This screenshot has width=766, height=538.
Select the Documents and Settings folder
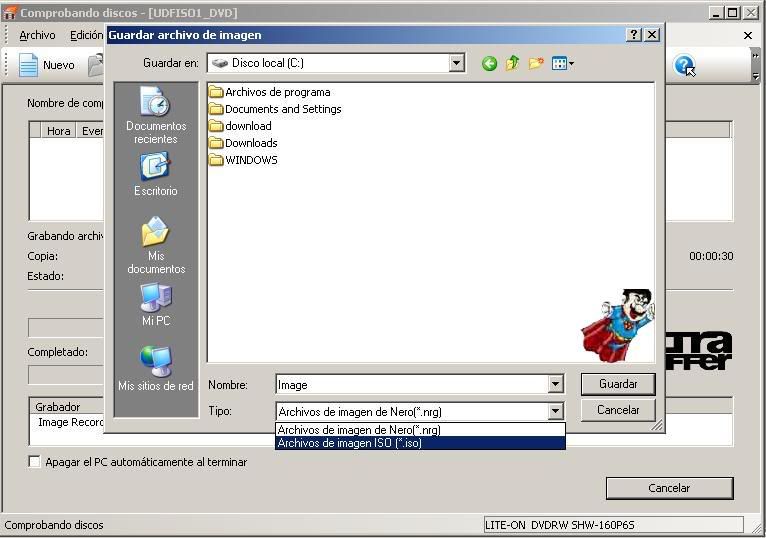pos(275,109)
